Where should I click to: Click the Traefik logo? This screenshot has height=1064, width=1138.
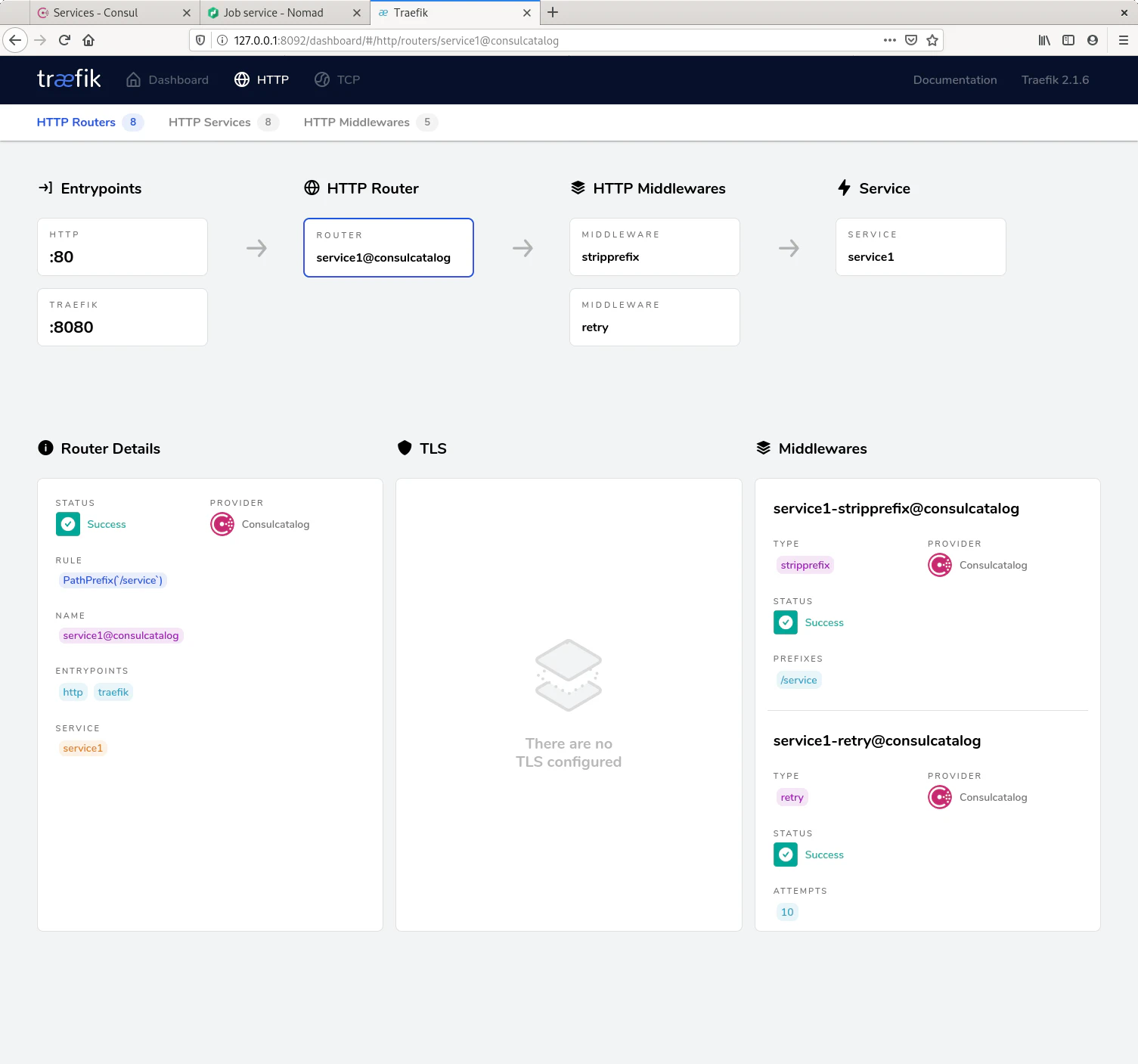(69, 79)
